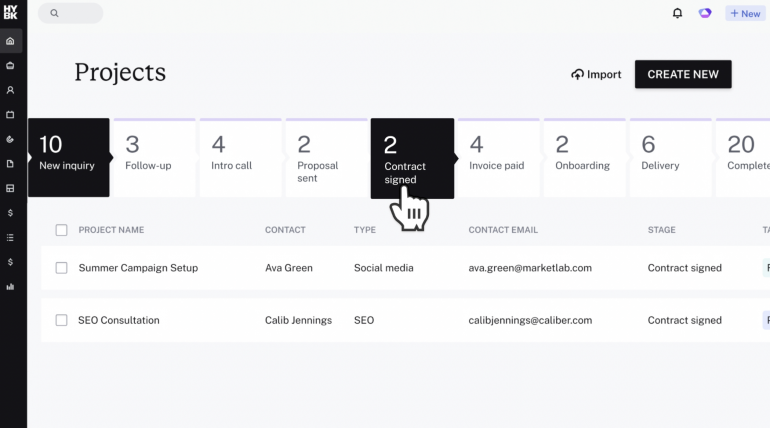Open the bar chart reports sidebar icon

coord(10,287)
